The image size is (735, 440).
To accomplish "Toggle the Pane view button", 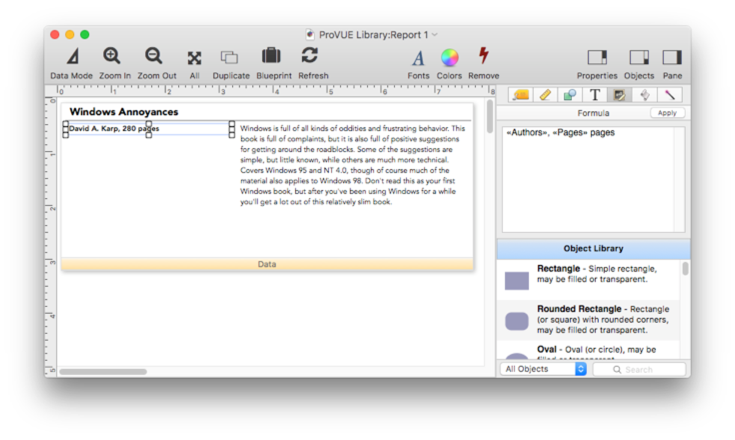I will coord(672,64).
